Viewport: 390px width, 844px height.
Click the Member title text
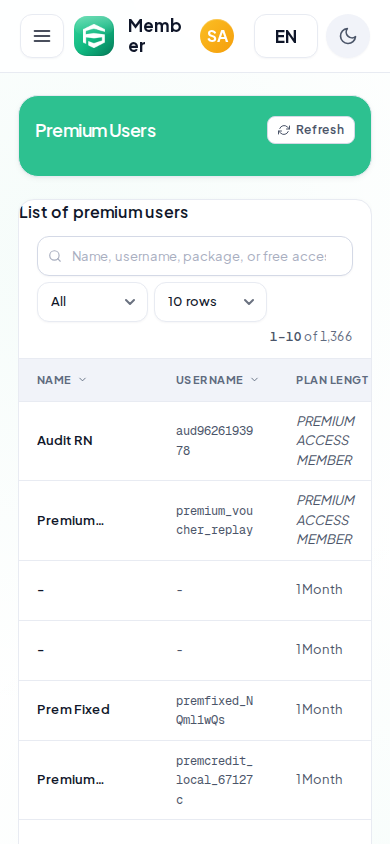coord(154,36)
